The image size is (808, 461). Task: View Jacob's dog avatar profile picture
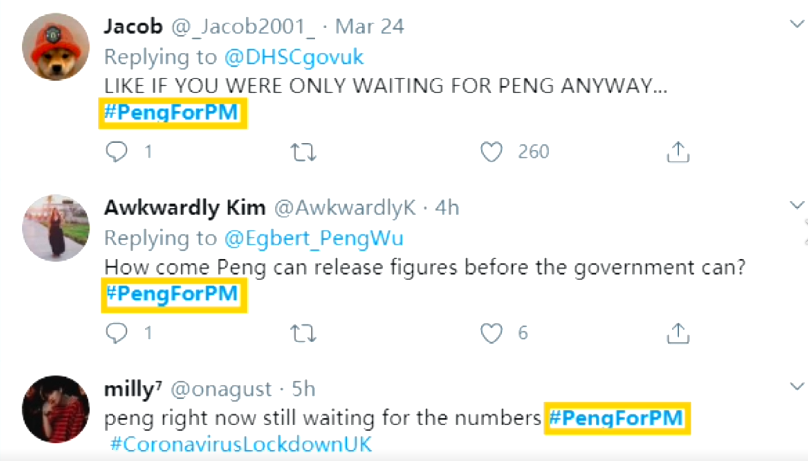coord(56,47)
